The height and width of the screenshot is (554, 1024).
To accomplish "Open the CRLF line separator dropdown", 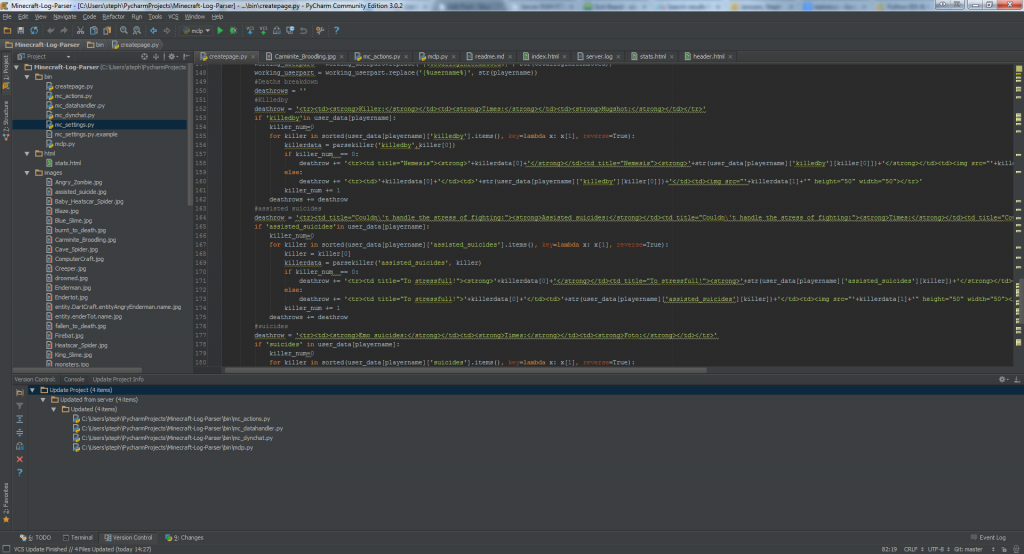I will click(x=912, y=549).
